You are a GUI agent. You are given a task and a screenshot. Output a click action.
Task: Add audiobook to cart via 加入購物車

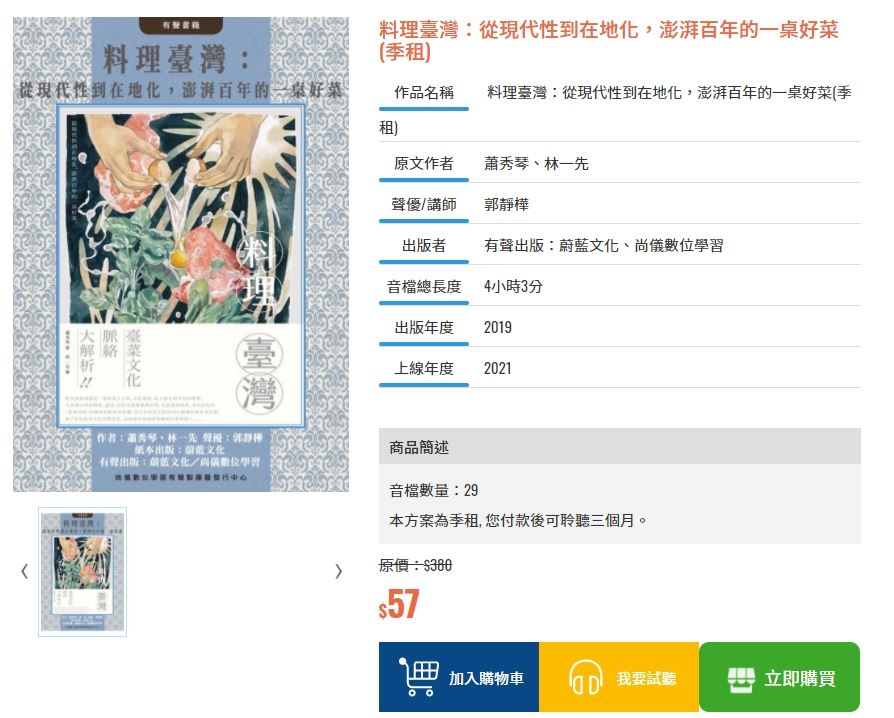coord(459,677)
